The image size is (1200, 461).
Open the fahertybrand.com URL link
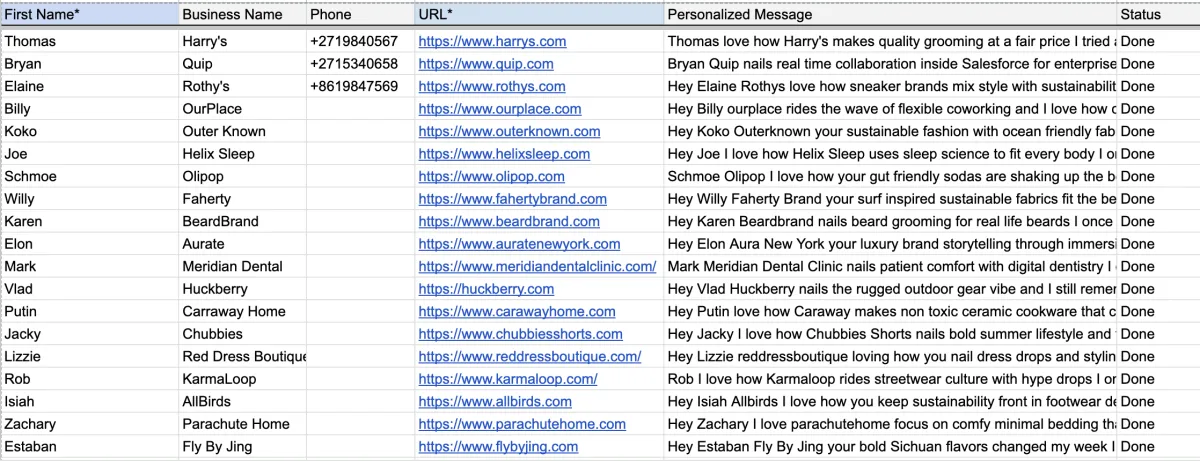pyautogui.click(x=512, y=199)
